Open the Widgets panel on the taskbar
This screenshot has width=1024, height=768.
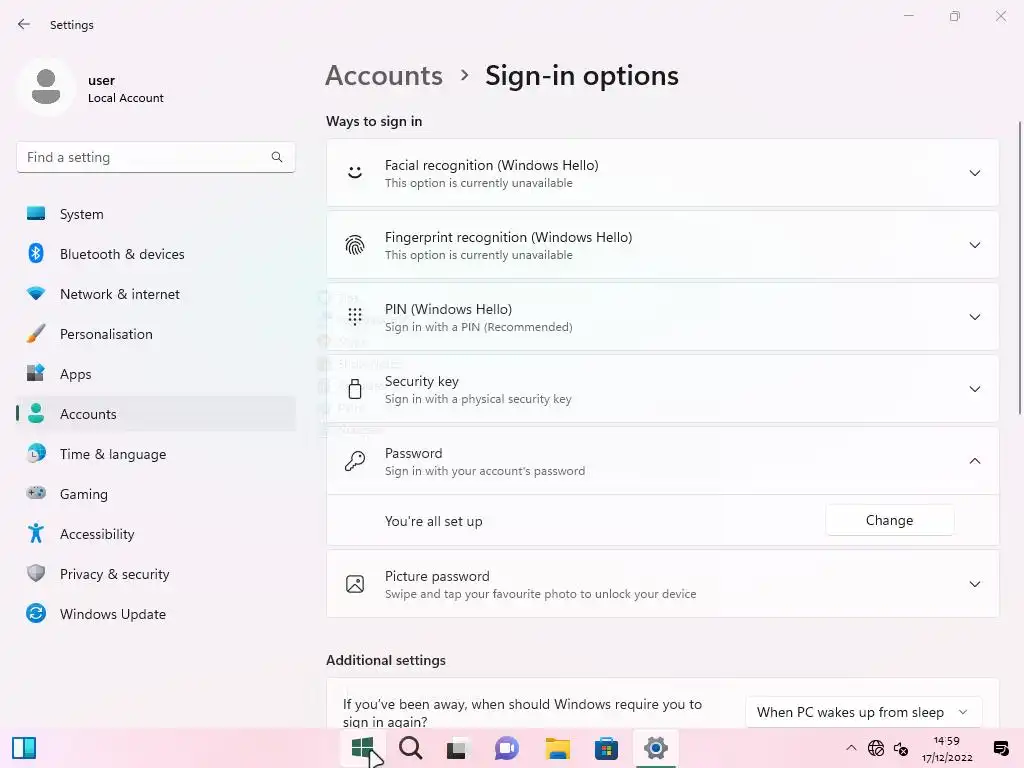pos(24,748)
